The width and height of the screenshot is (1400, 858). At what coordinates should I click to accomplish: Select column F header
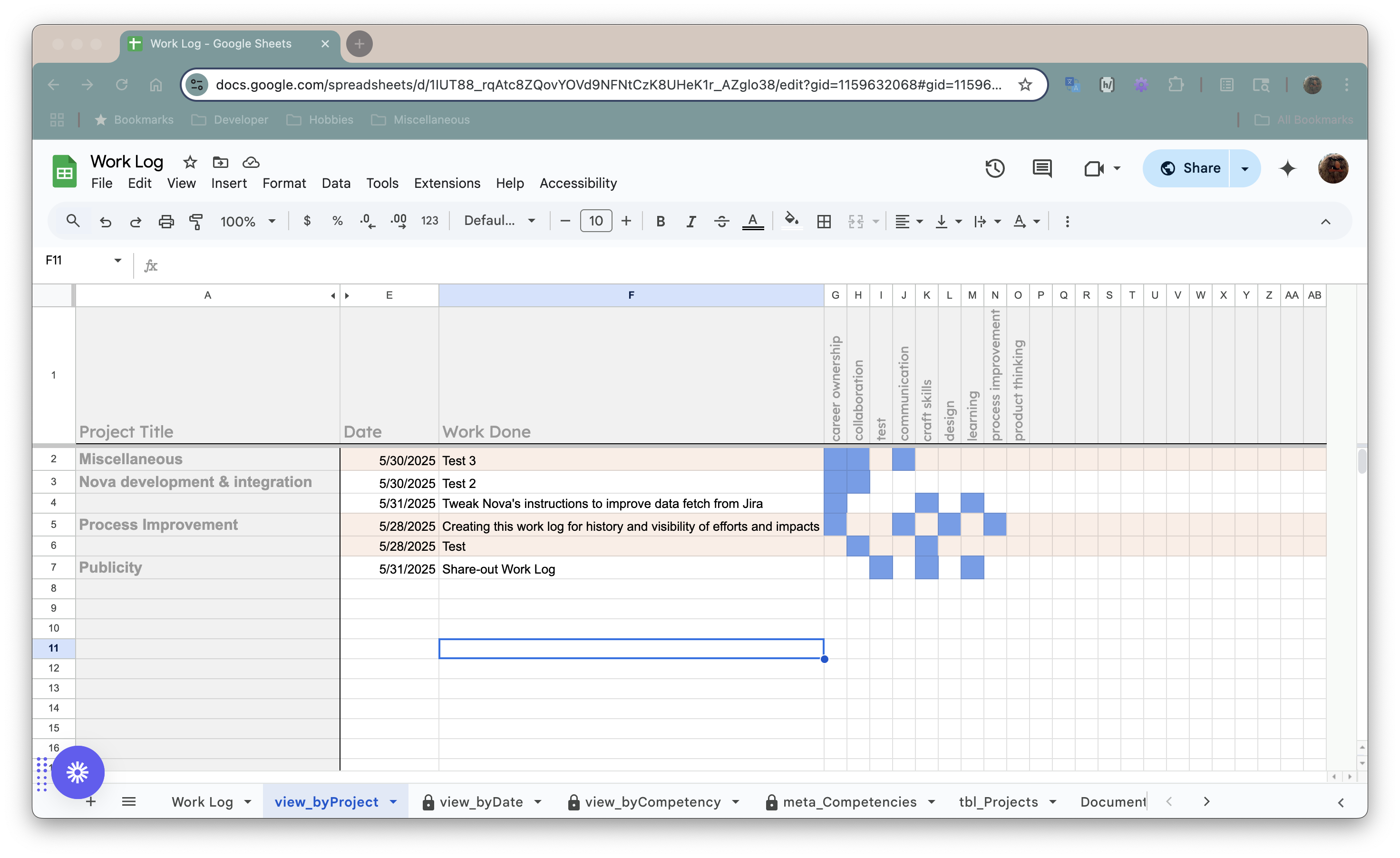tap(631, 295)
